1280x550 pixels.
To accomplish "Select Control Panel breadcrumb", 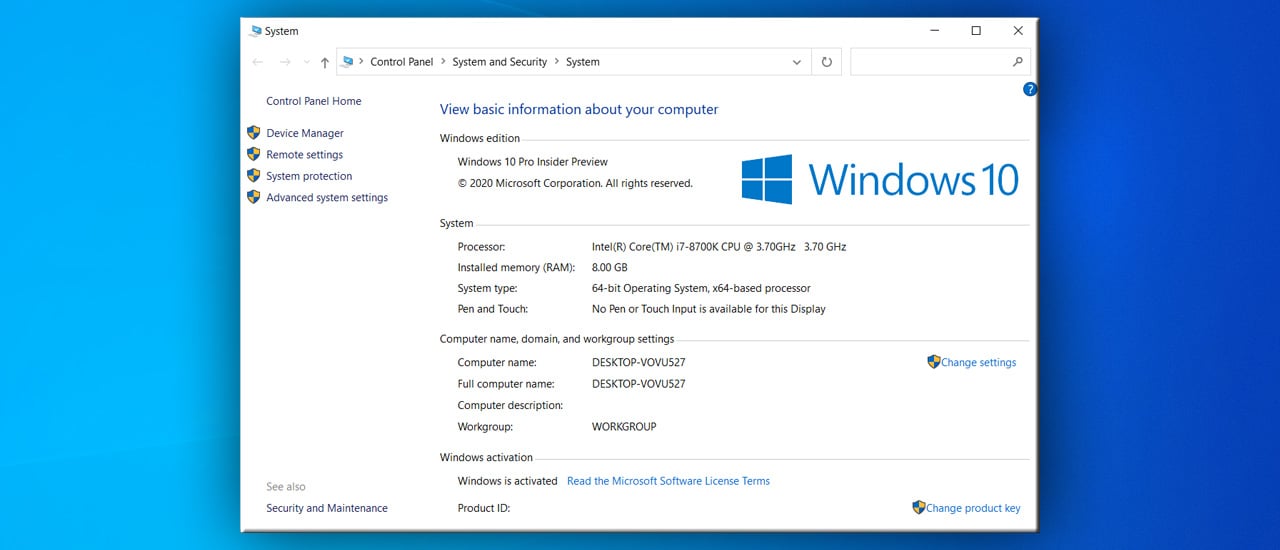I will click(x=402, y=62).
